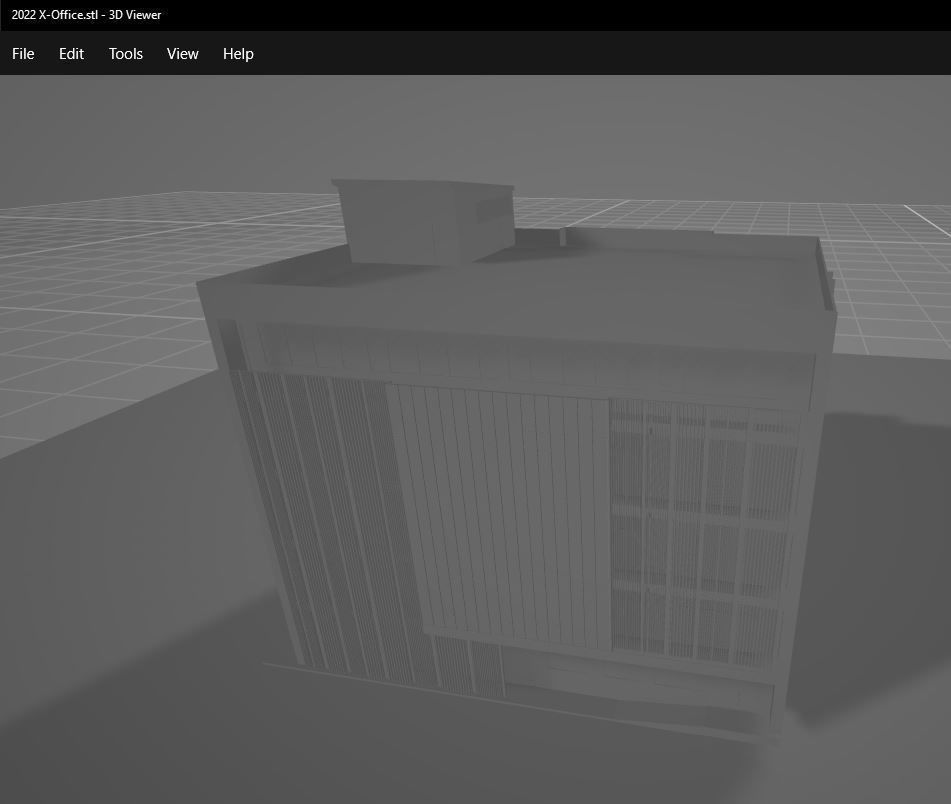Open the Edit menu
The image size is (951, 804).
71,54
